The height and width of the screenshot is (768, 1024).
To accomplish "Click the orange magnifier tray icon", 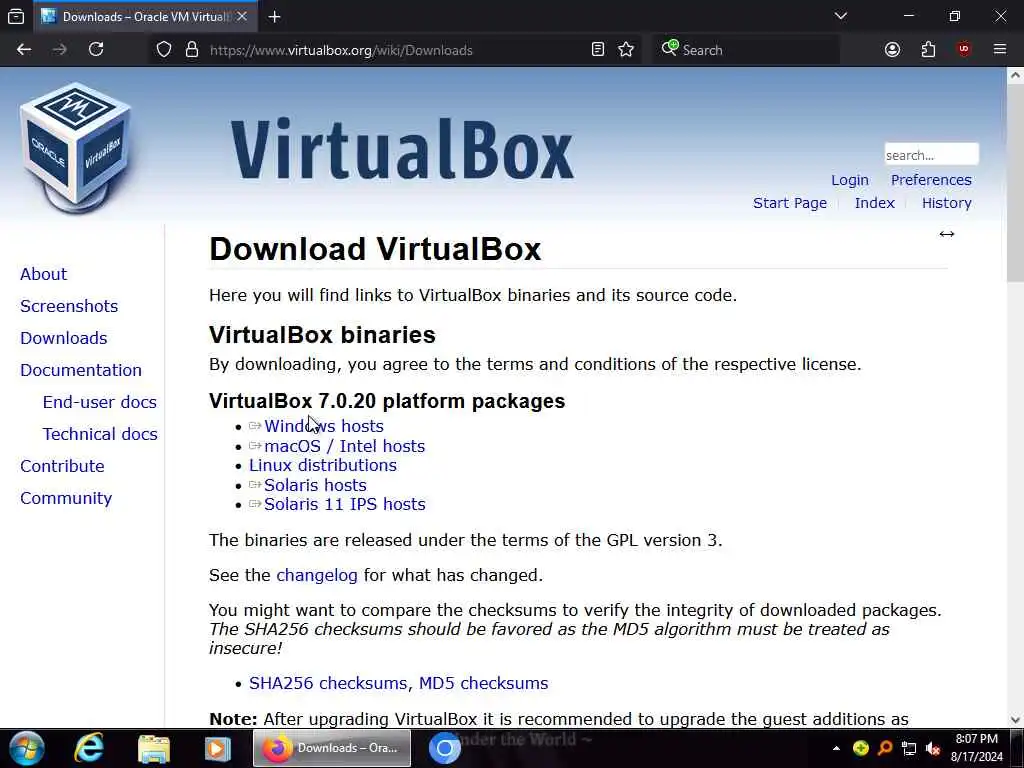I will (885, 748).
